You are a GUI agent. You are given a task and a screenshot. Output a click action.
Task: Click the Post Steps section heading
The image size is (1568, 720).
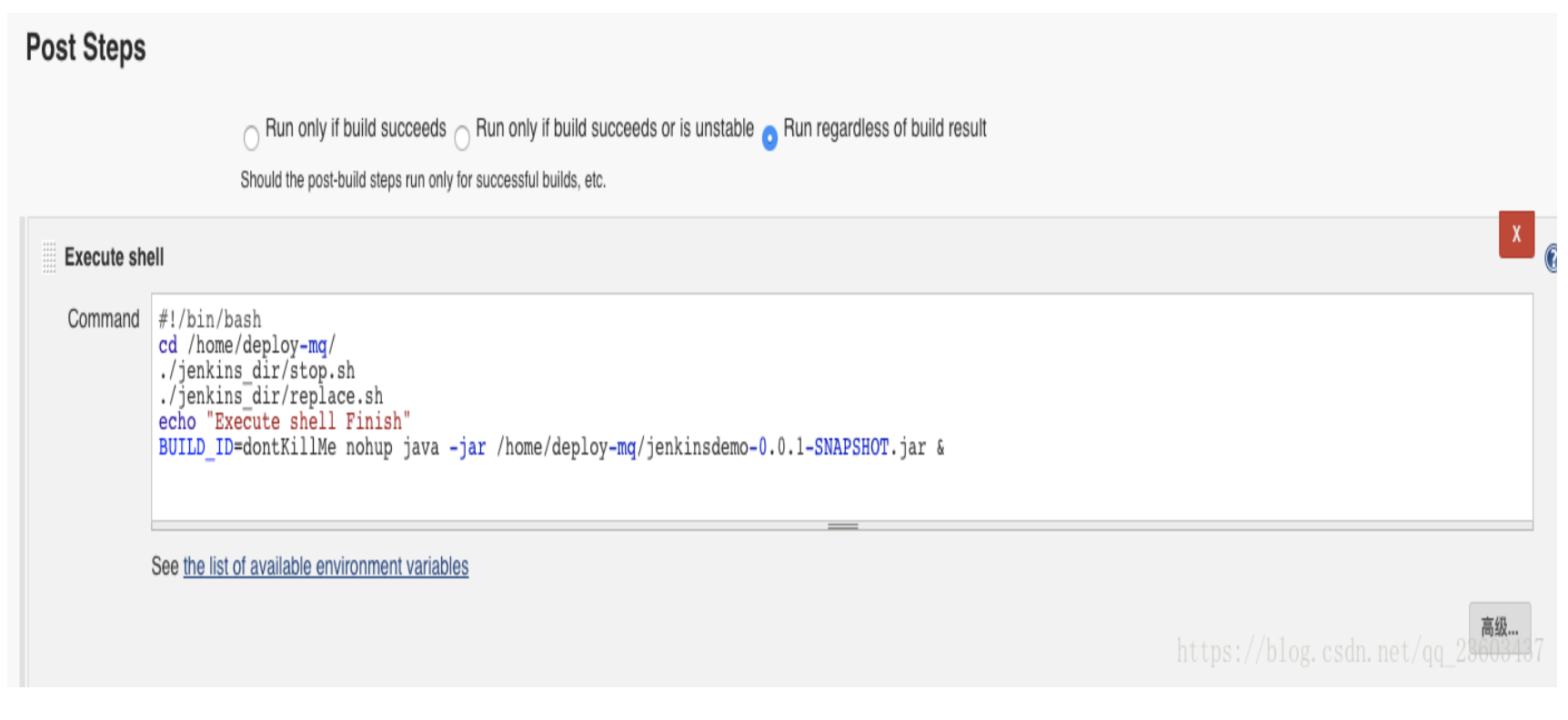(85, 48)
